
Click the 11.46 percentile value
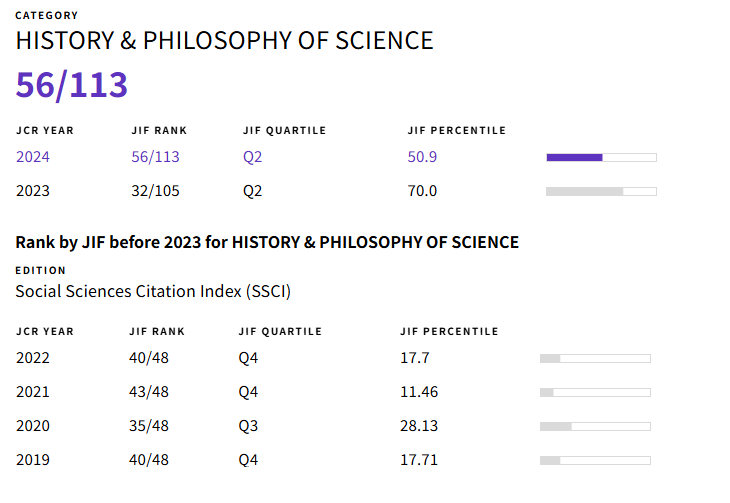(419, 392)
